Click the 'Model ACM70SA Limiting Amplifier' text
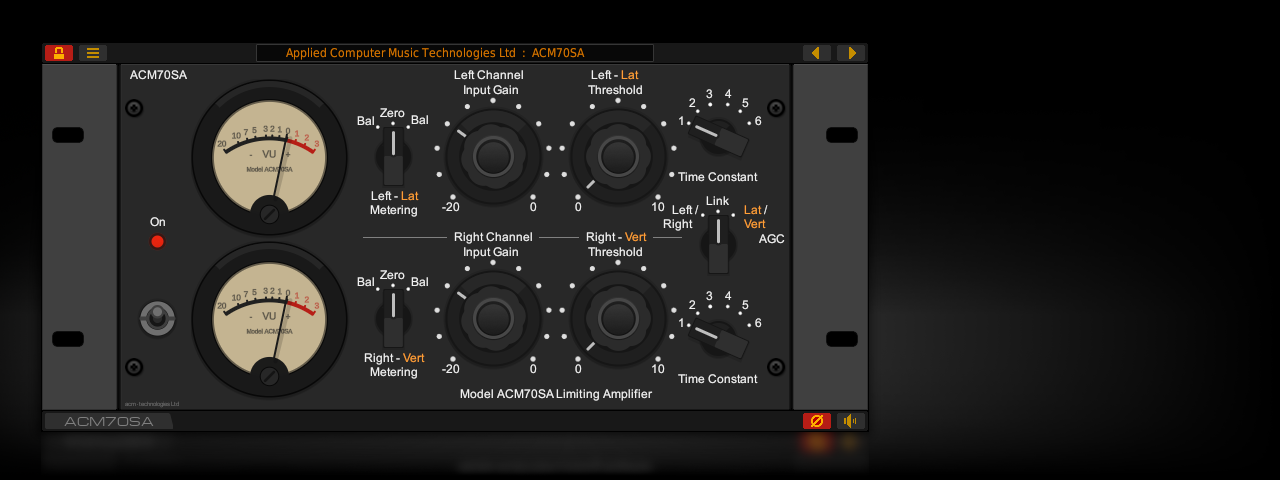1280x480 pixels. pyautogui.click(x=556, y=394)
